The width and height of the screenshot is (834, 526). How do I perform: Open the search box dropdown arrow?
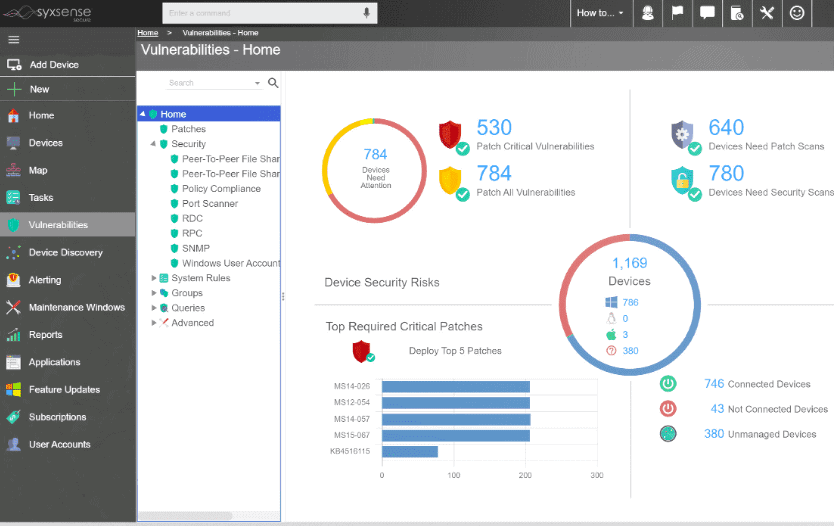(257, 83)
